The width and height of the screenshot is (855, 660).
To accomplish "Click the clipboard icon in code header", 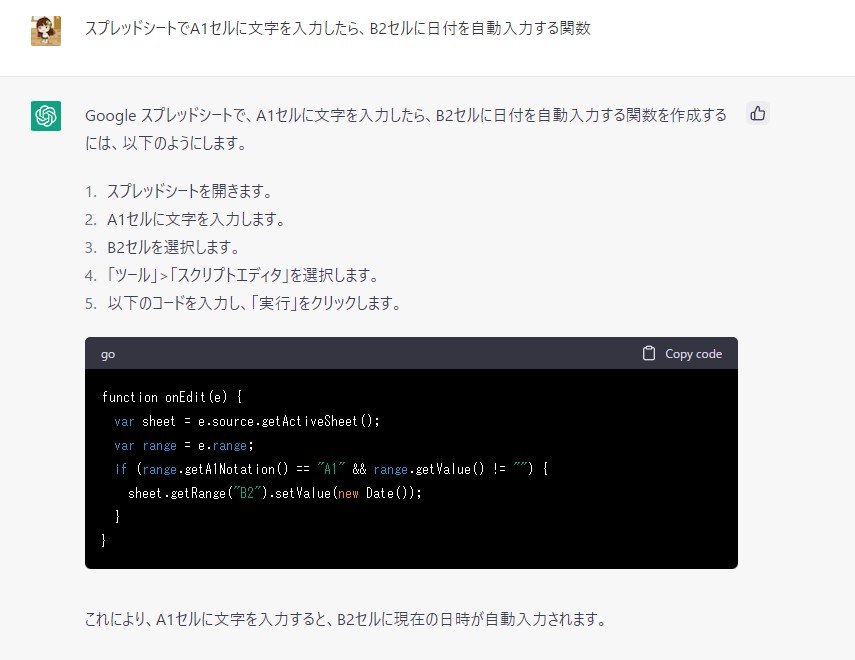I will [x=649, y=353].
